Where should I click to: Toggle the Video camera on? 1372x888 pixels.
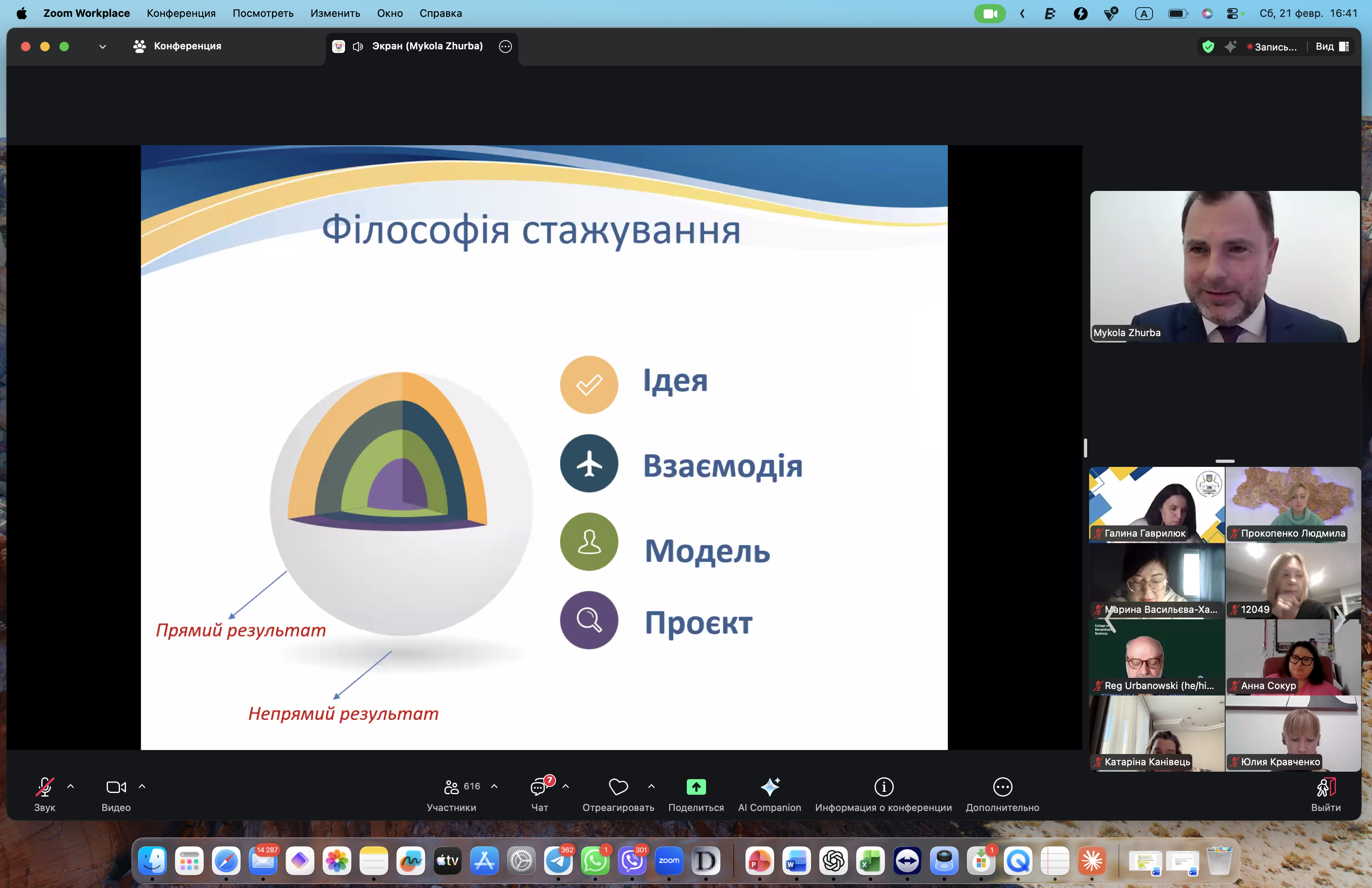point(116,787)
